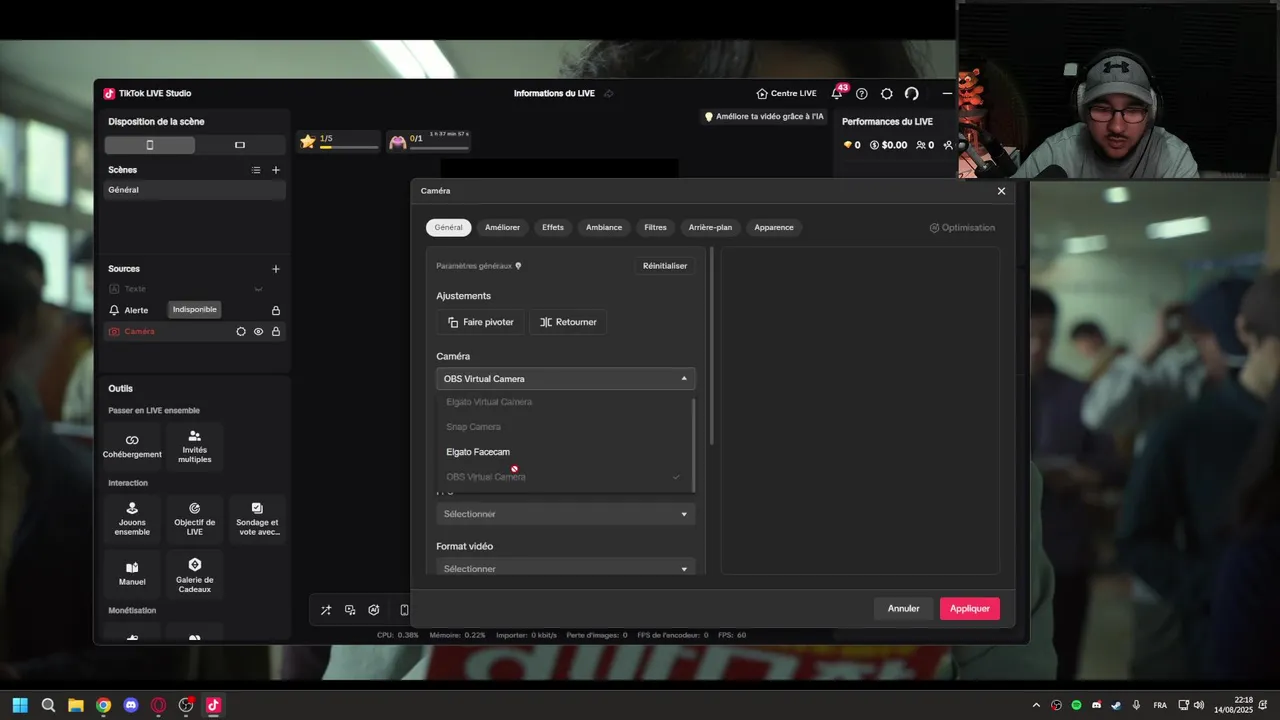Click the Optimisation option
The height and width of the screenshot is (720, 1280).
point(962,228)
